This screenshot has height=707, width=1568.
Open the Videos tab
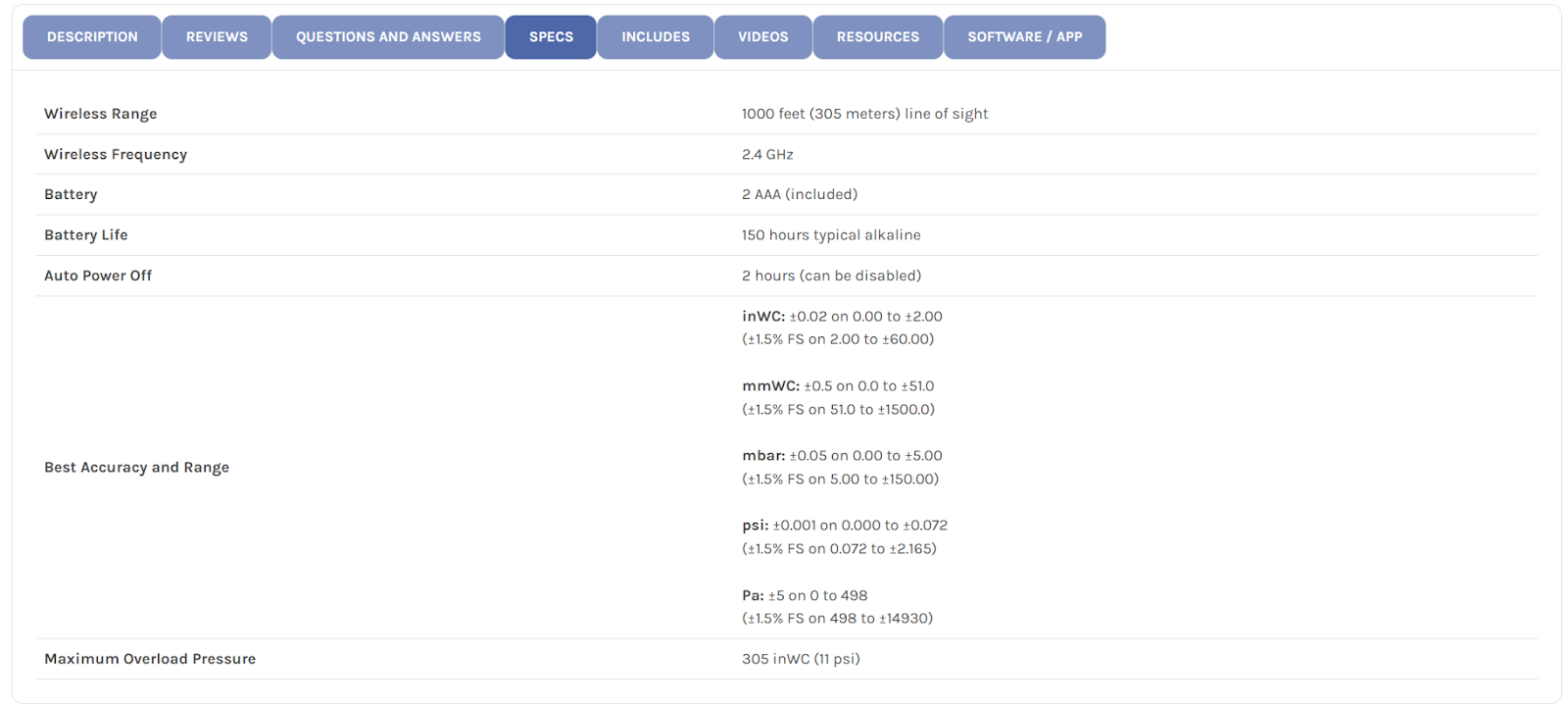pyautogui.click(x=762, y=37)
